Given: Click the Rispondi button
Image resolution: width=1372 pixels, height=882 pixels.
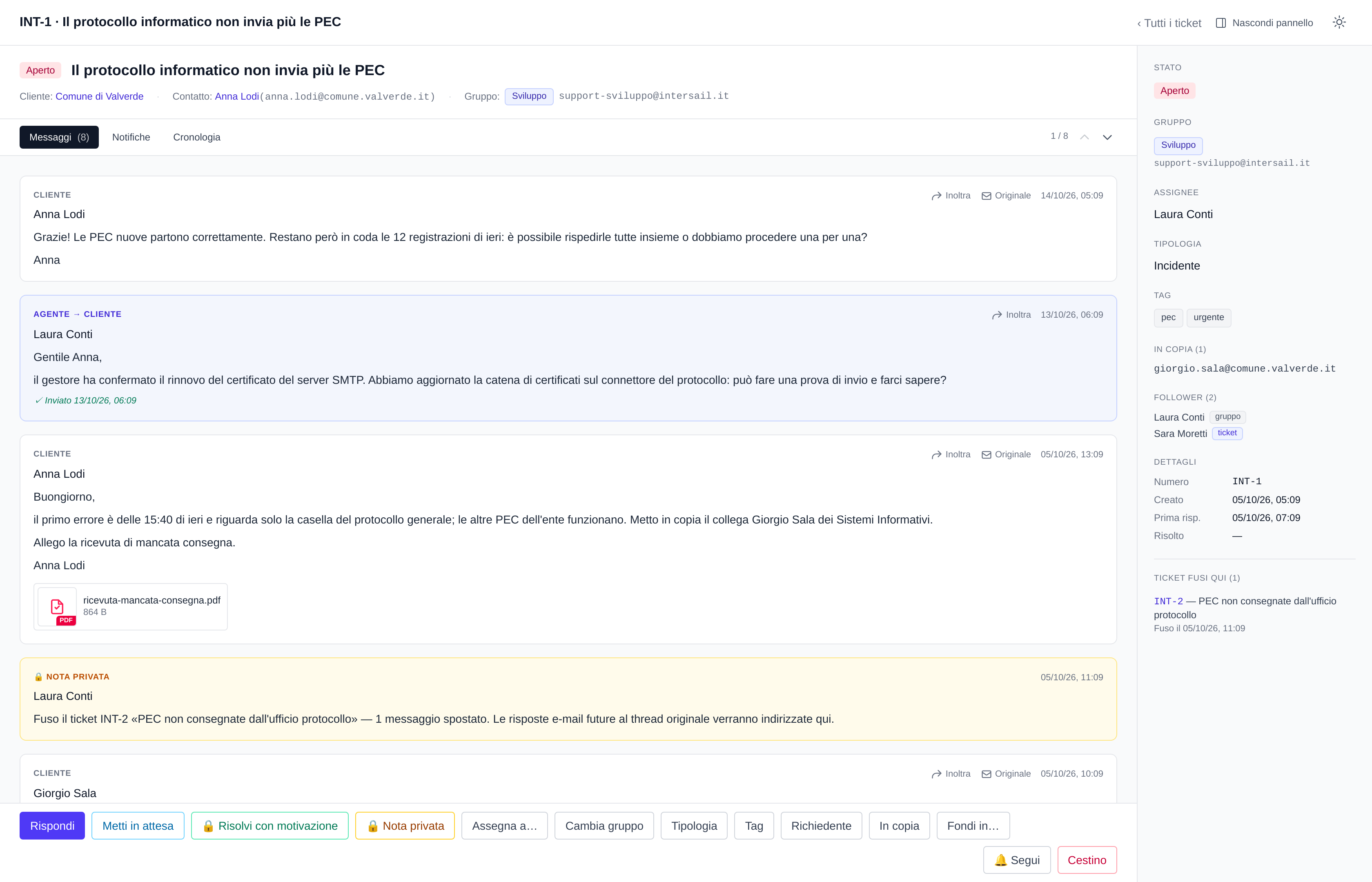Looking at the screenshot, I should click(x=52, y=825).
